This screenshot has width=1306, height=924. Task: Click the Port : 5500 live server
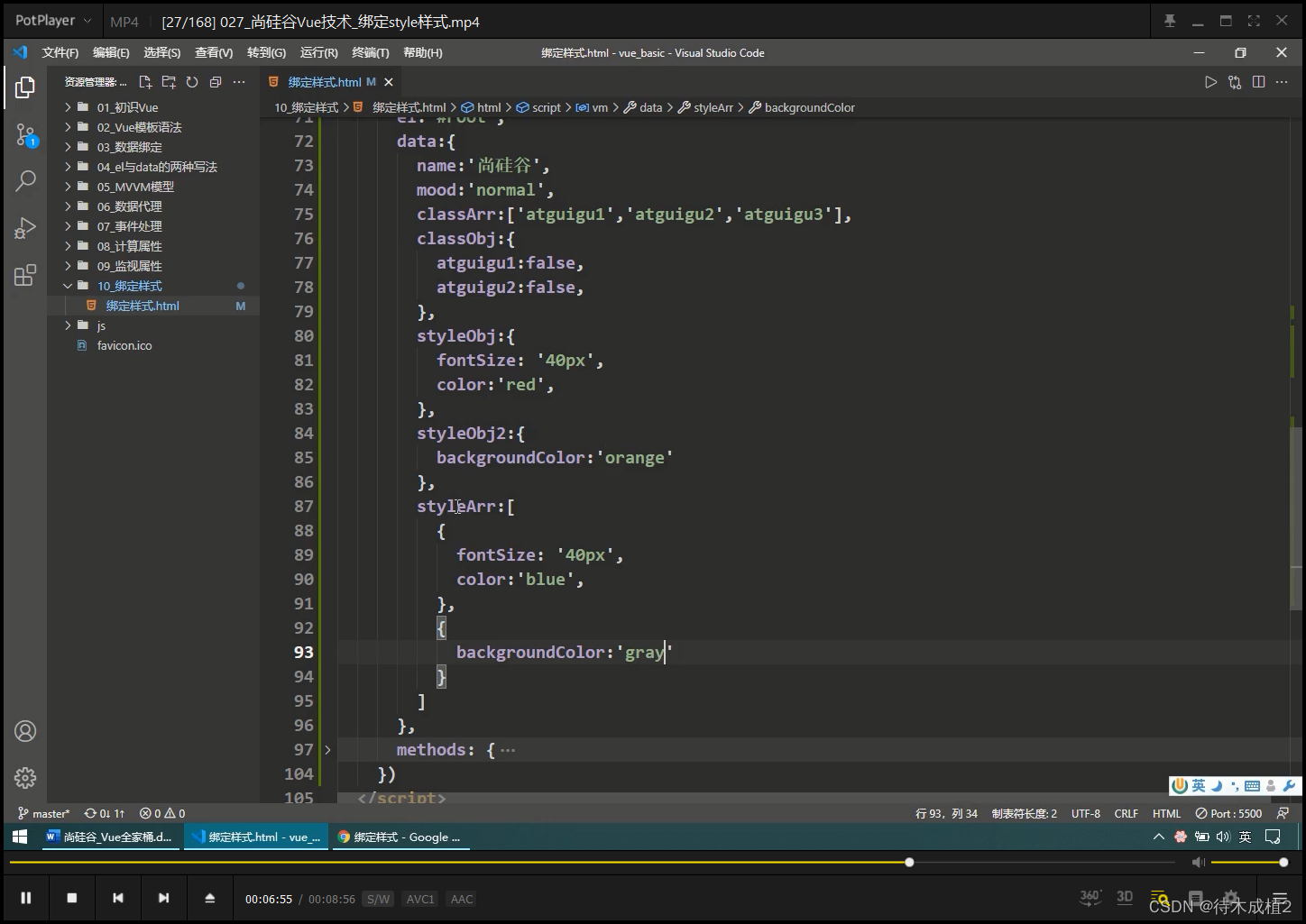1228,813
